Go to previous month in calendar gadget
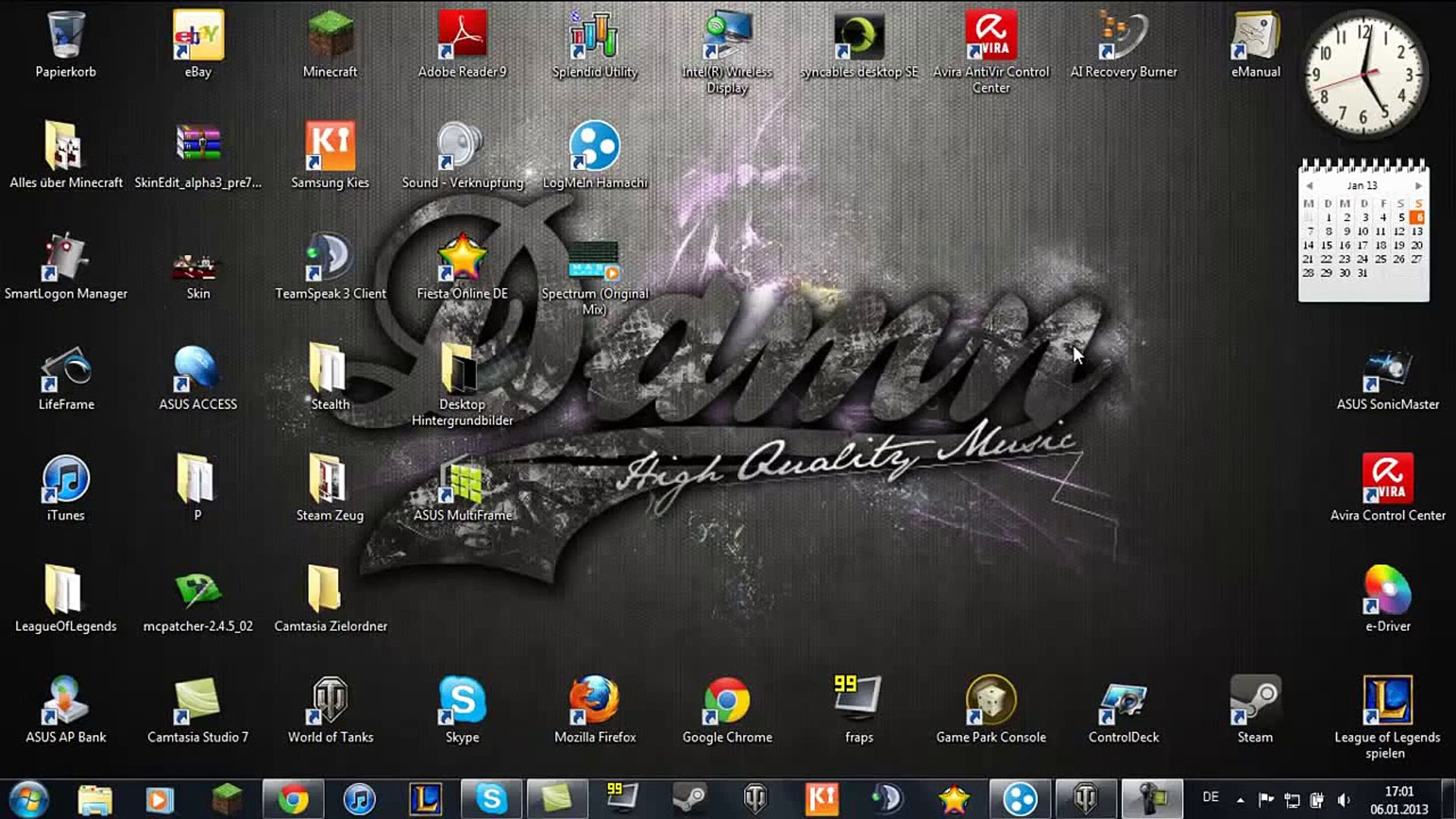Viewport: 1456px width, 819px height. point(1309,186)
